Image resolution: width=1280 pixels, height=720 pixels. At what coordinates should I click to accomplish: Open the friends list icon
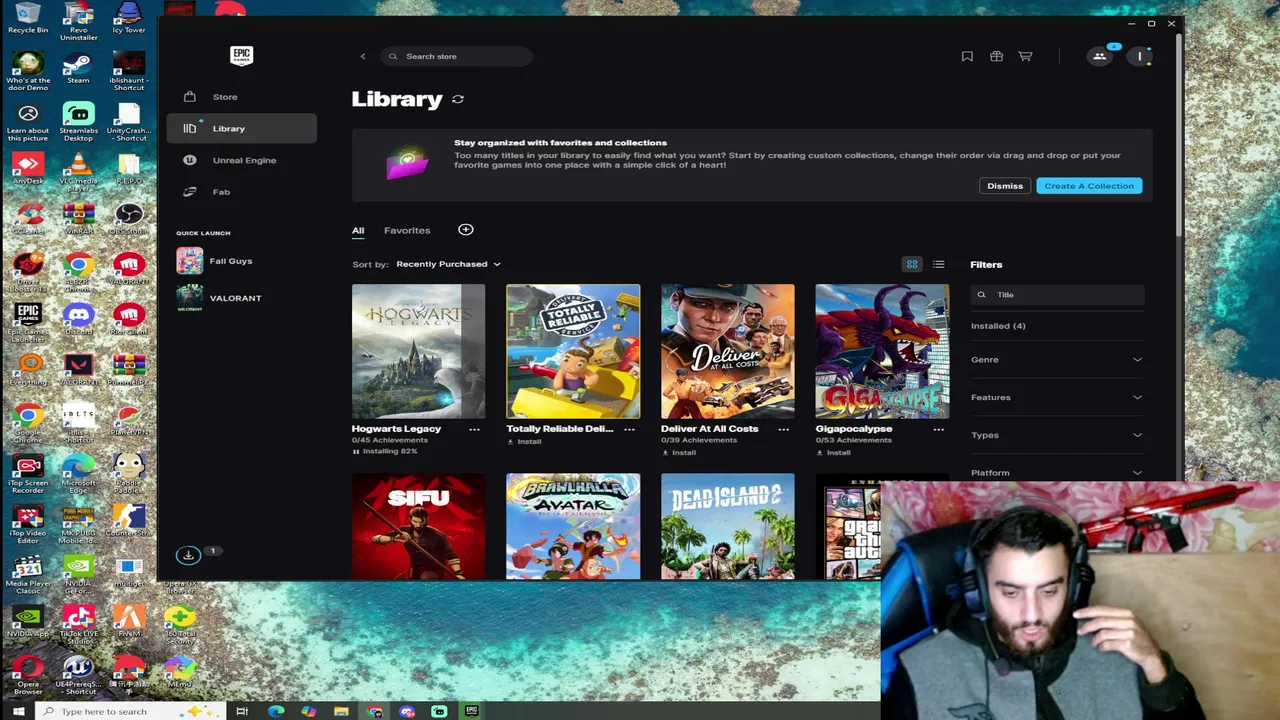click(1100, 56)
